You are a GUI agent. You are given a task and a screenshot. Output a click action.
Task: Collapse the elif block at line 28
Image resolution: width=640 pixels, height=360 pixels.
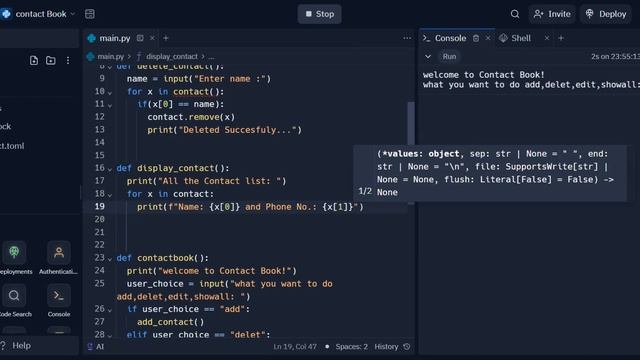(110, 336)
